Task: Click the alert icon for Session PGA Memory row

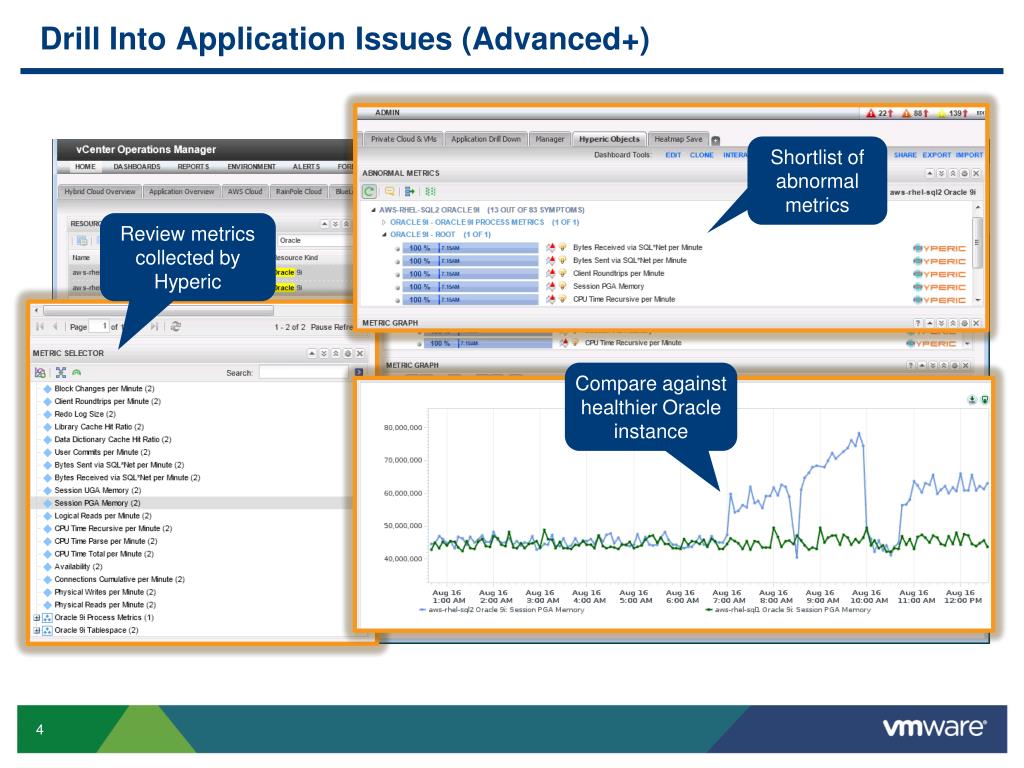Action: pos(551,287)
